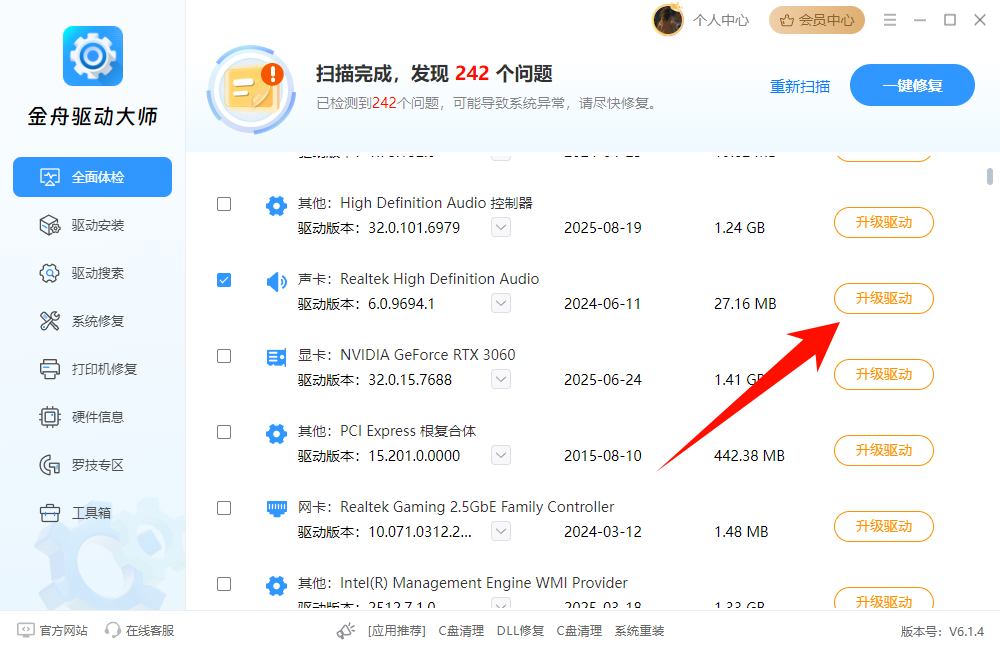Go to 驱动搜索 page
This screenshot has width=1000, height=650.
[x=92, y=273]
